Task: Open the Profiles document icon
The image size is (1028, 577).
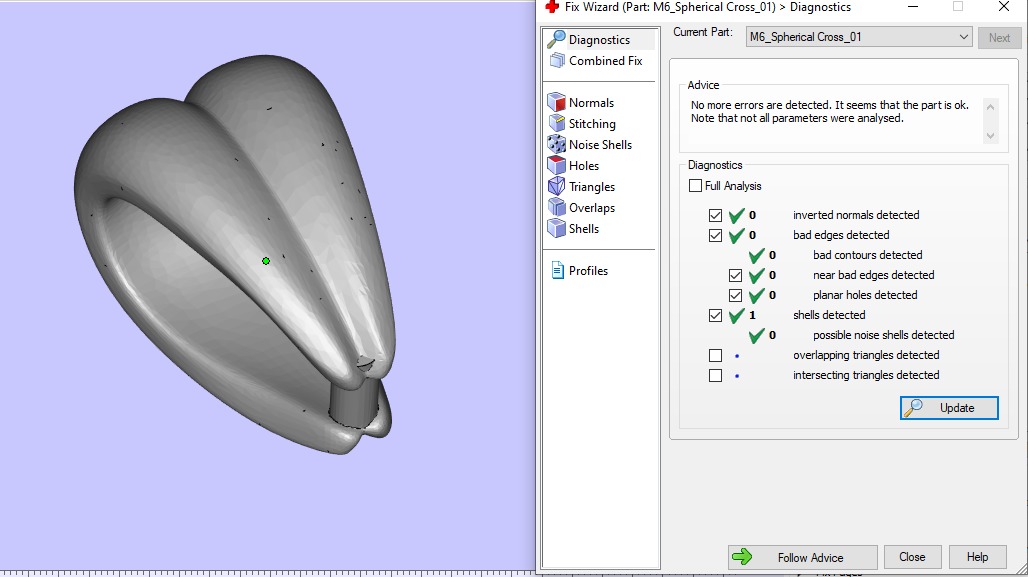Action: [x=557, y=270]
